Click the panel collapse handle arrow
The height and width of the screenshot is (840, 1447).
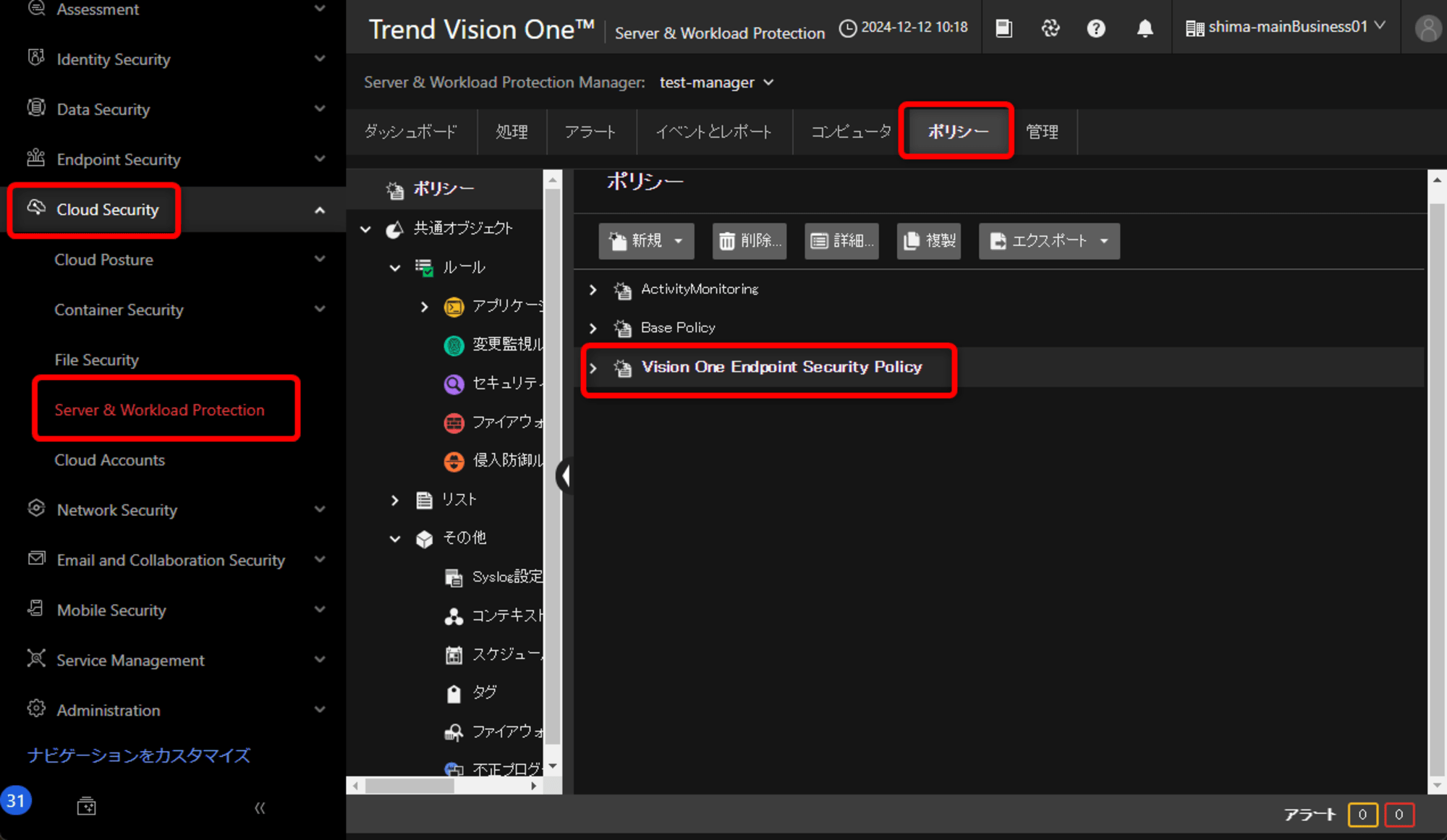pos(564,475)
